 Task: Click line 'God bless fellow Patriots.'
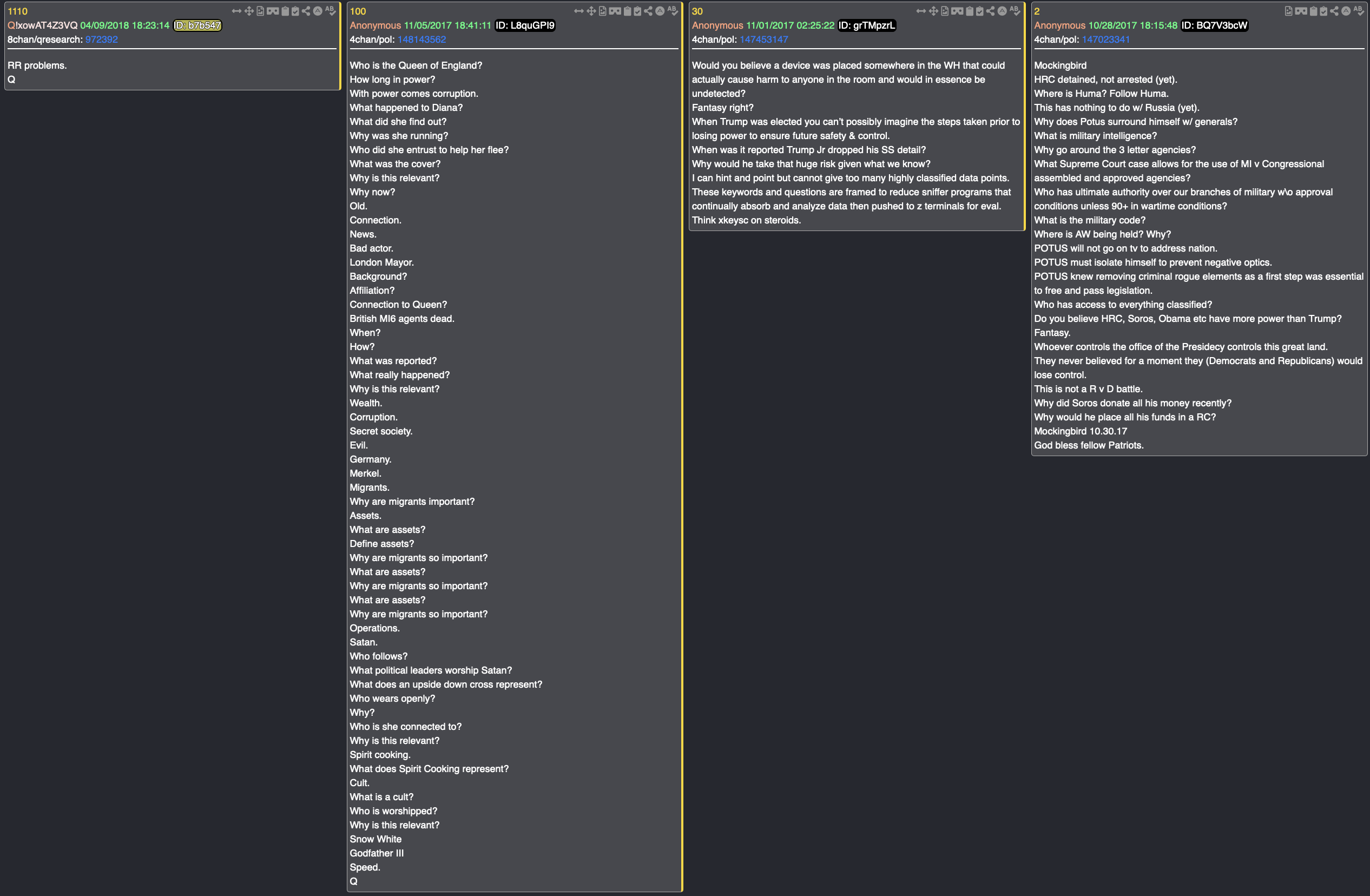pos(1089,445)
